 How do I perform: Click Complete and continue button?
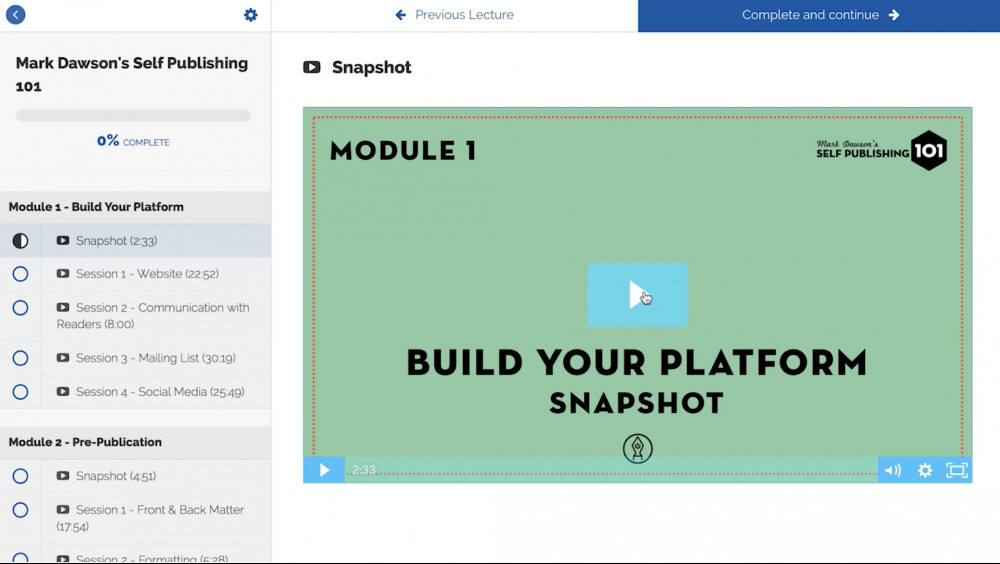[x=819, y=15]
